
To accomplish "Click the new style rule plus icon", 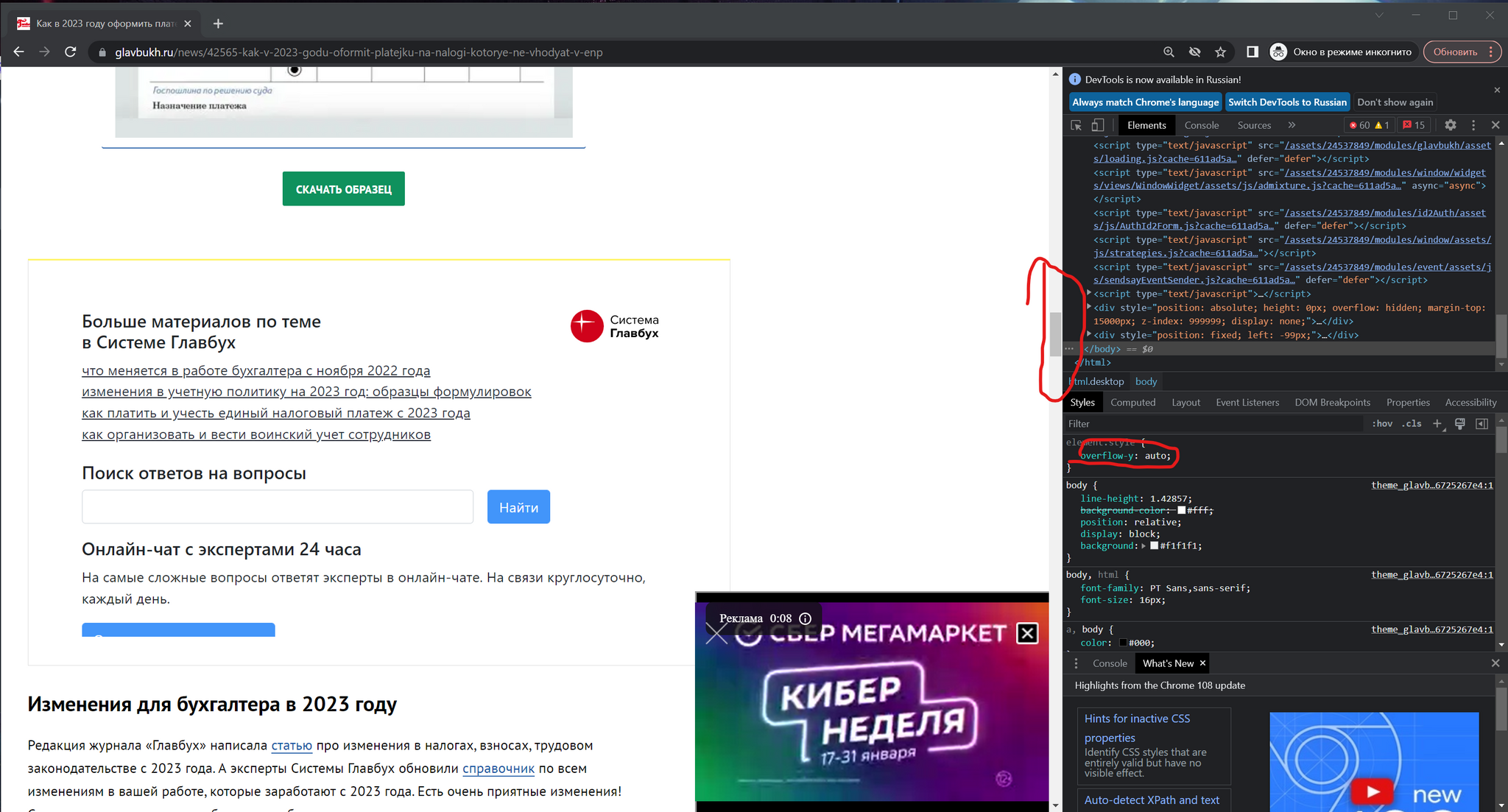I will point(1437,423).
